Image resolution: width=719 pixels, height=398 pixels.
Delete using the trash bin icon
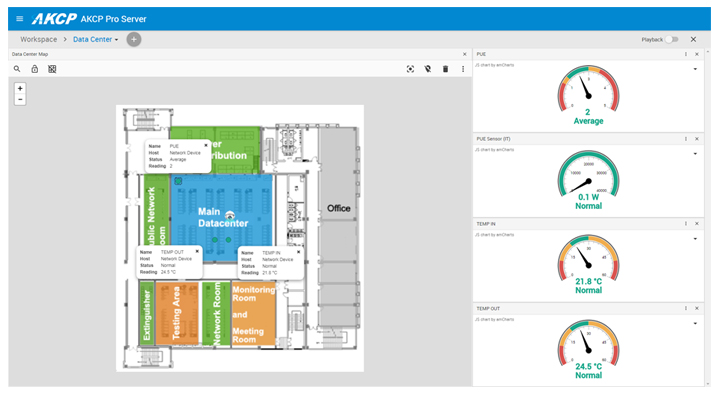point(445,69)
